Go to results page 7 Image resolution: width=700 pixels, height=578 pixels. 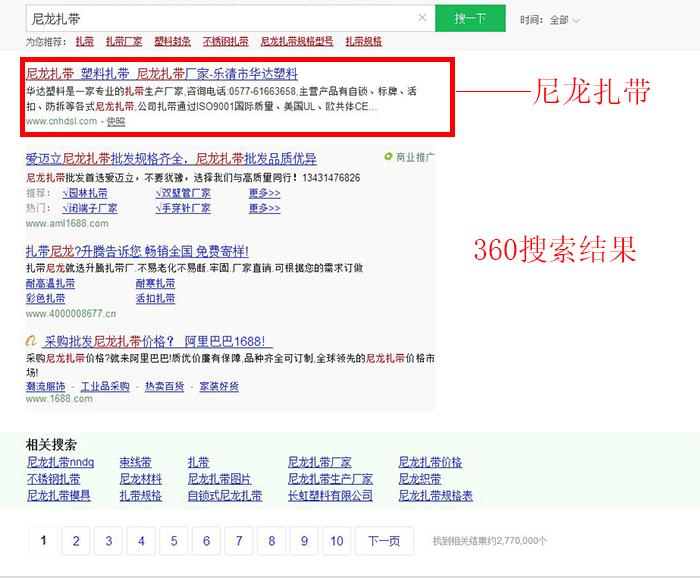point(239,541)
